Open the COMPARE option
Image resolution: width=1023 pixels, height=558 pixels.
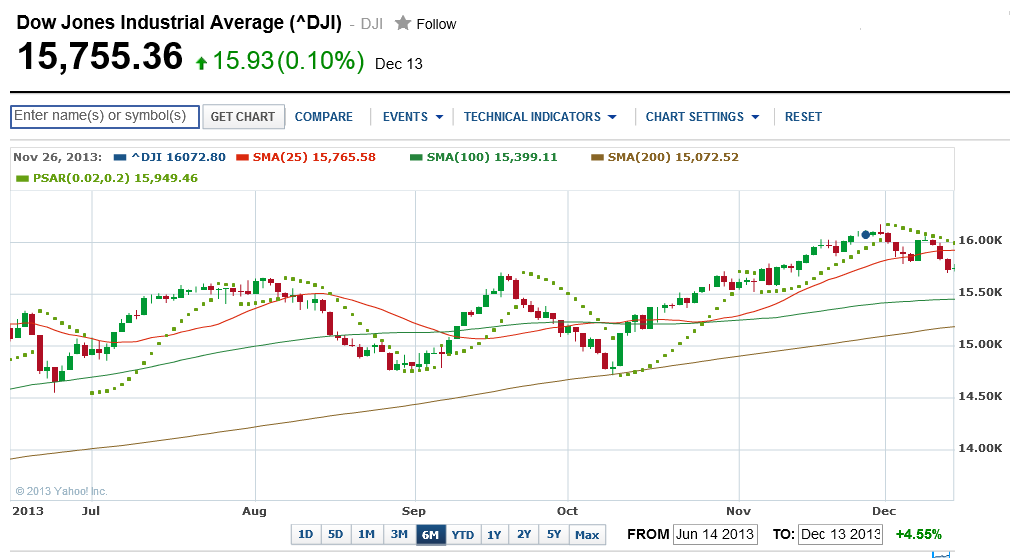coord(324,117)
